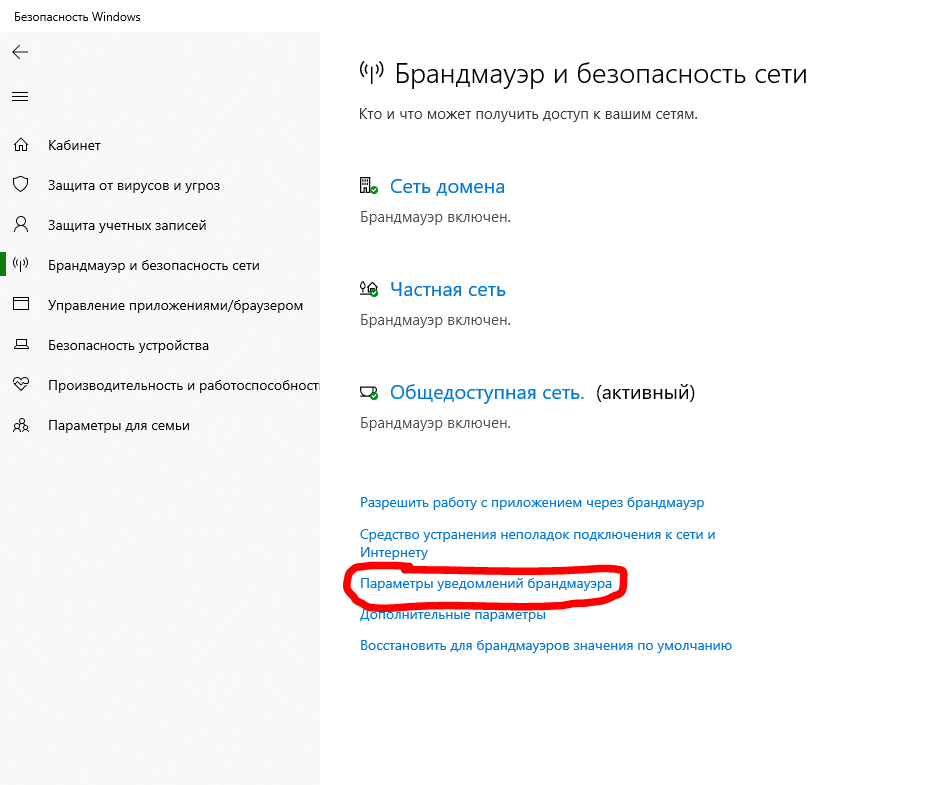The width and height of the screenshot is (933, 785).
Task: Click Брандмауэр включен under Общедоступная сеть
Action: [x=436, y=423]
